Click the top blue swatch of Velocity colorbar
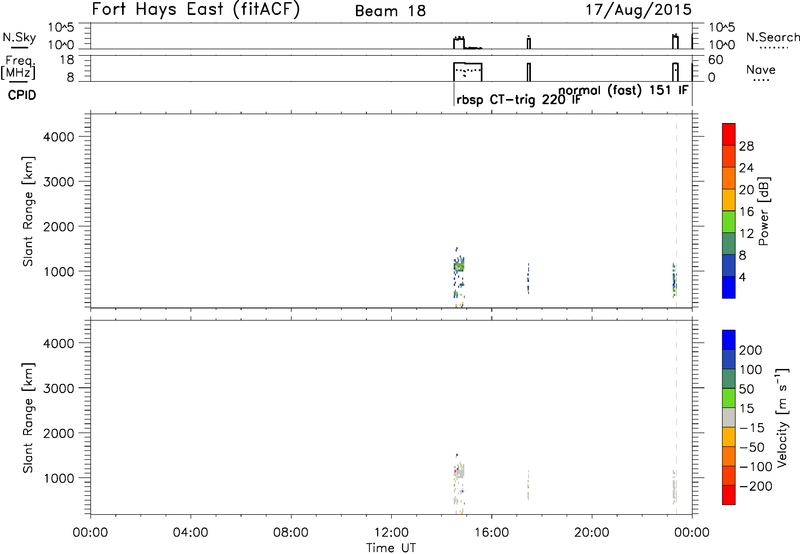 pyautogui.click(x=729, y=340)
